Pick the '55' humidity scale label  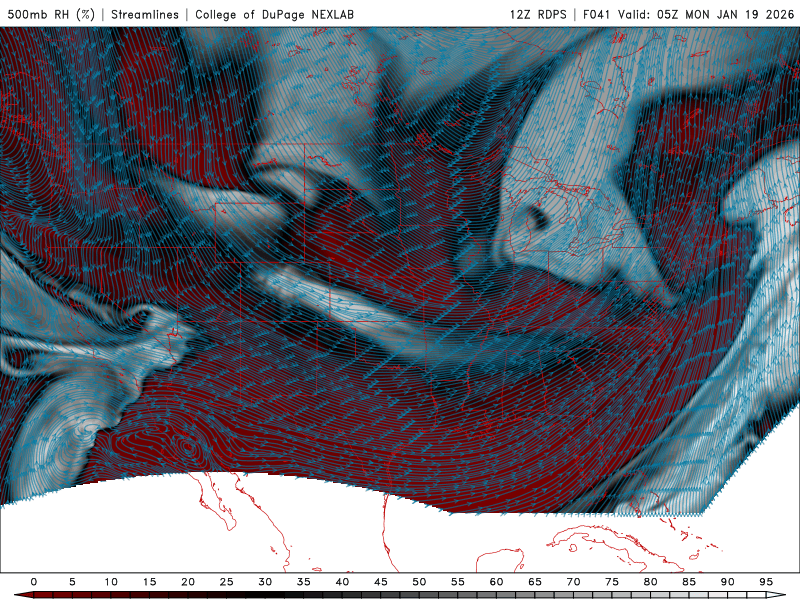point(458,582)
